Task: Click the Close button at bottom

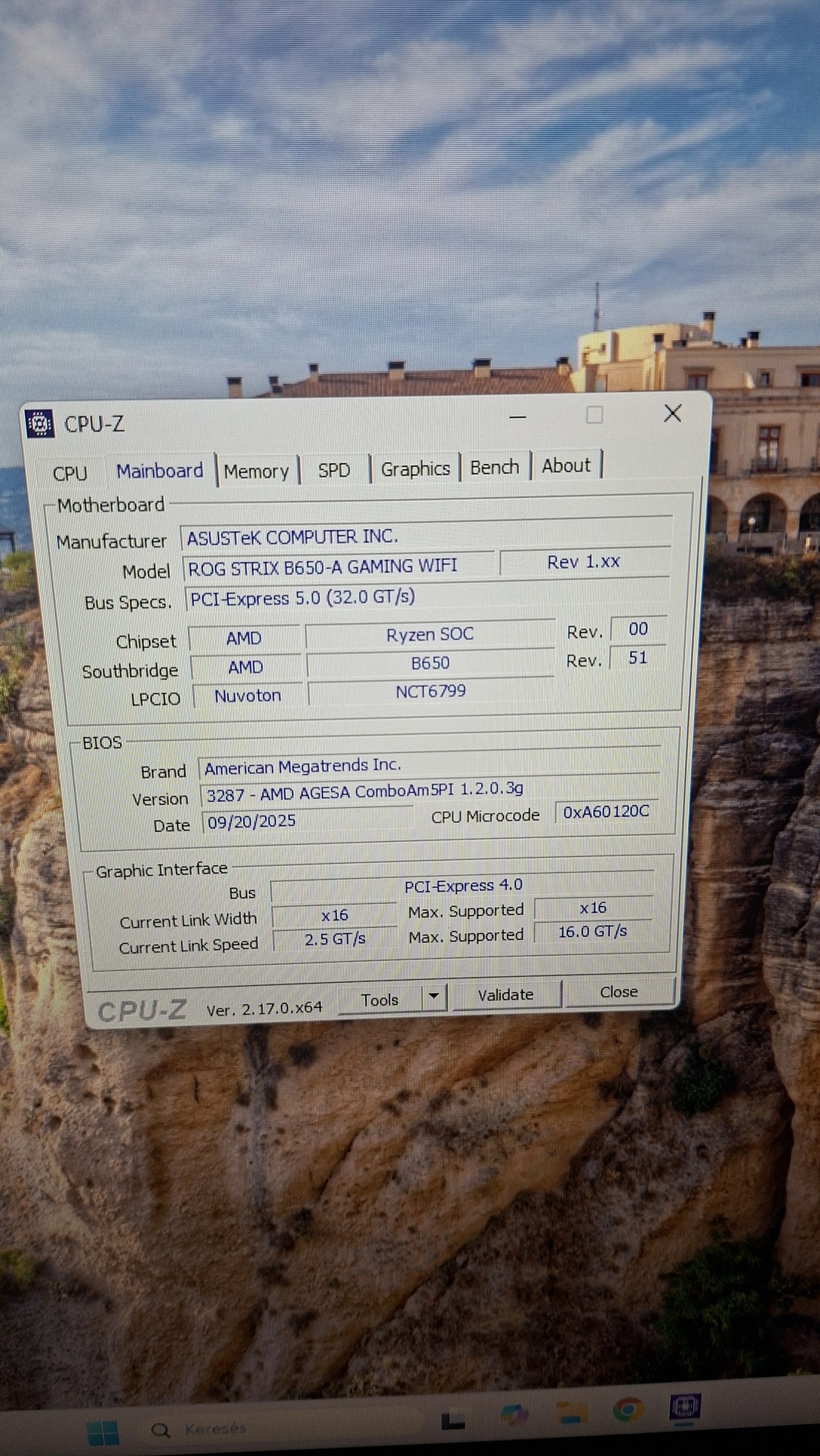Action: 619,992
